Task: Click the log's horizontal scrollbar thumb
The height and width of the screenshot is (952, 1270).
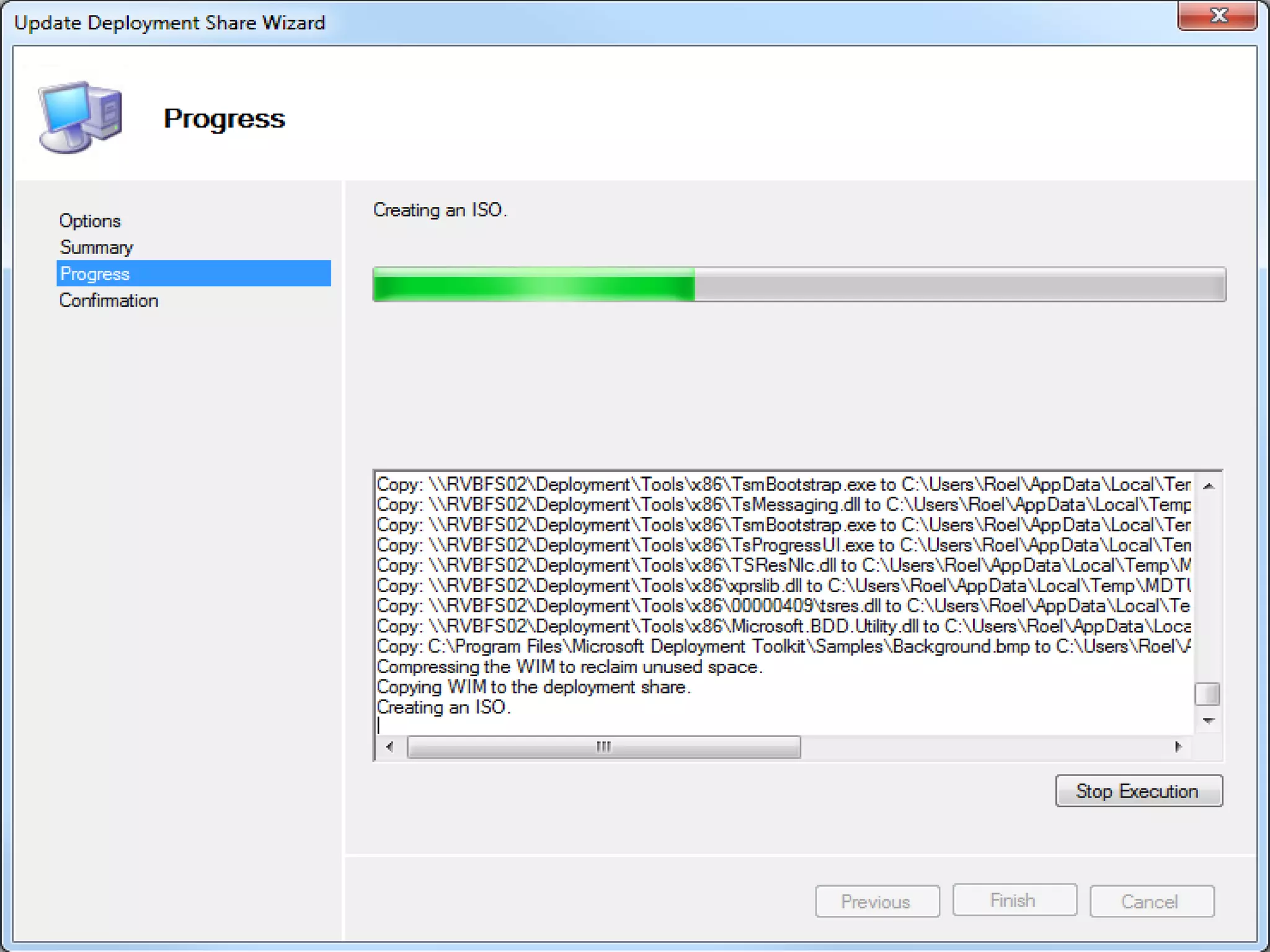Action: point(603,747)
